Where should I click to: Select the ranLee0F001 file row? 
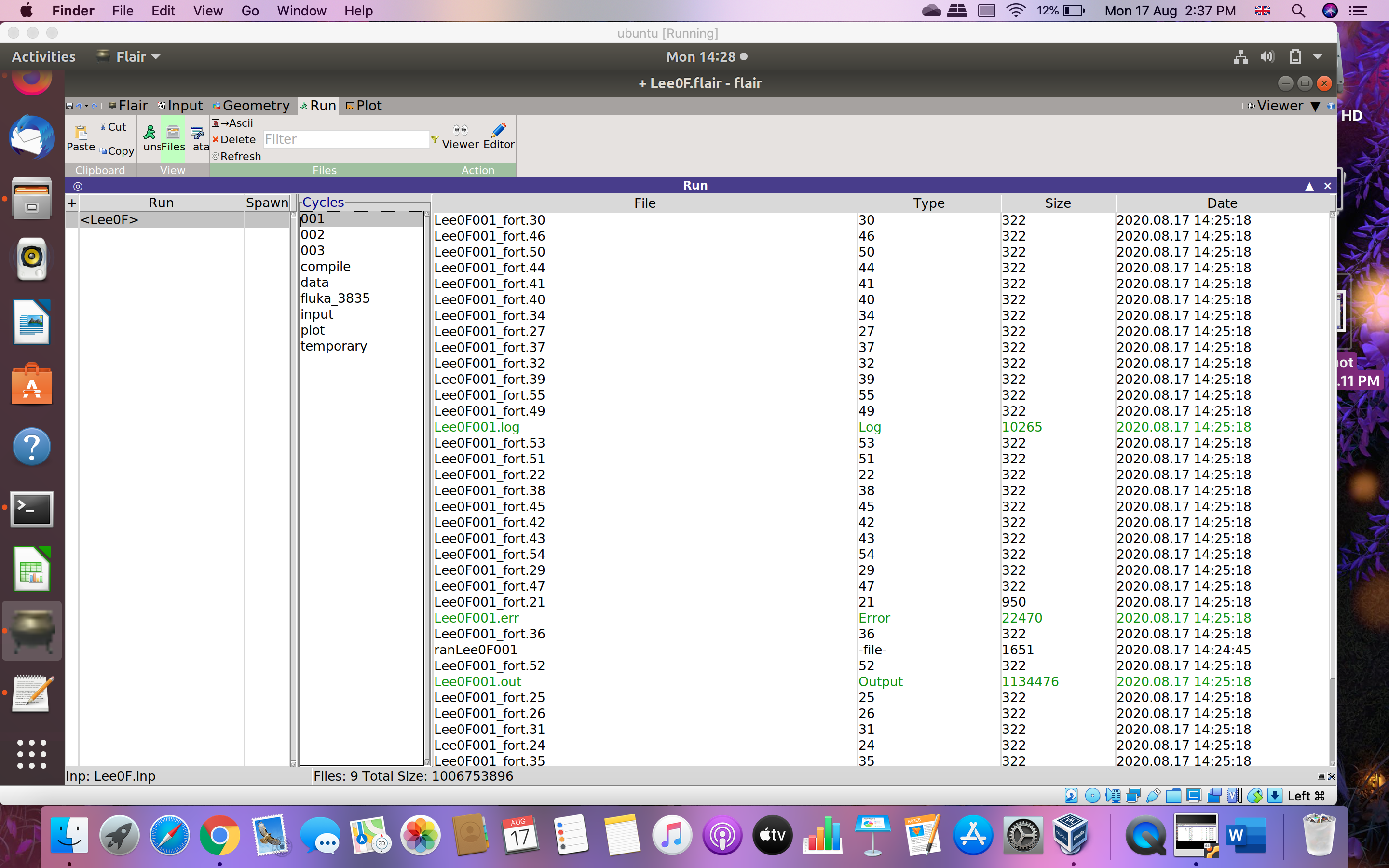pyautogui.click(x=881, y=650)
